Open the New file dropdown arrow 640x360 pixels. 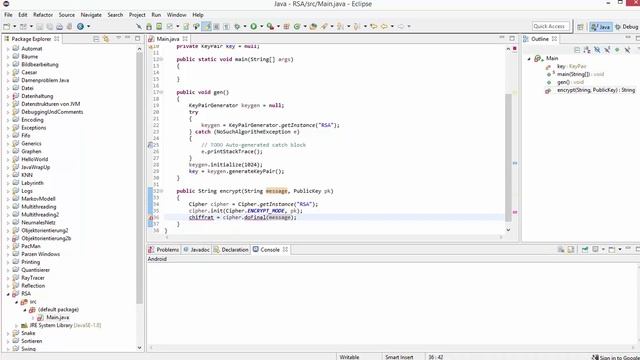pos(14,27)
